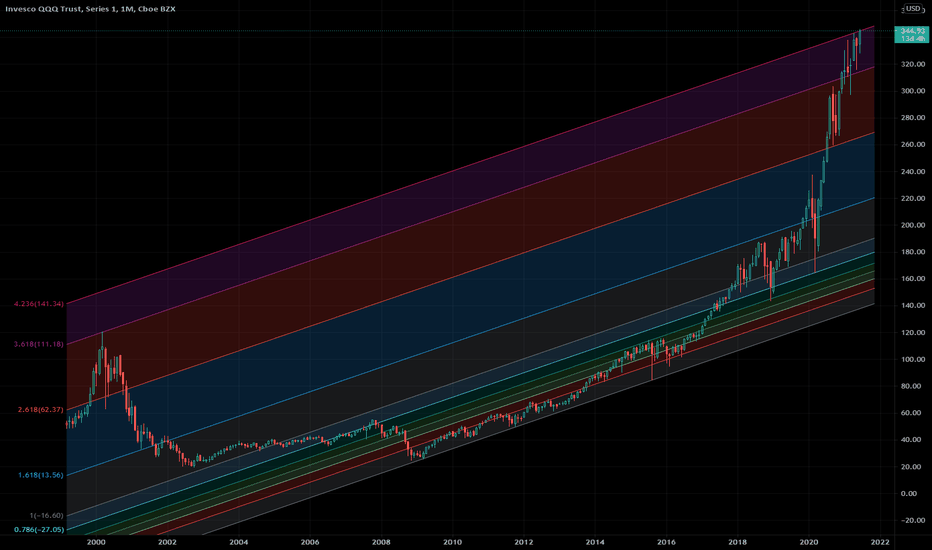Image resolution: width=932 pixels, height=550 pixels.
Task: Click the 2002 year label on time axis
Action: pyautogui.click(x=167, y=542)
